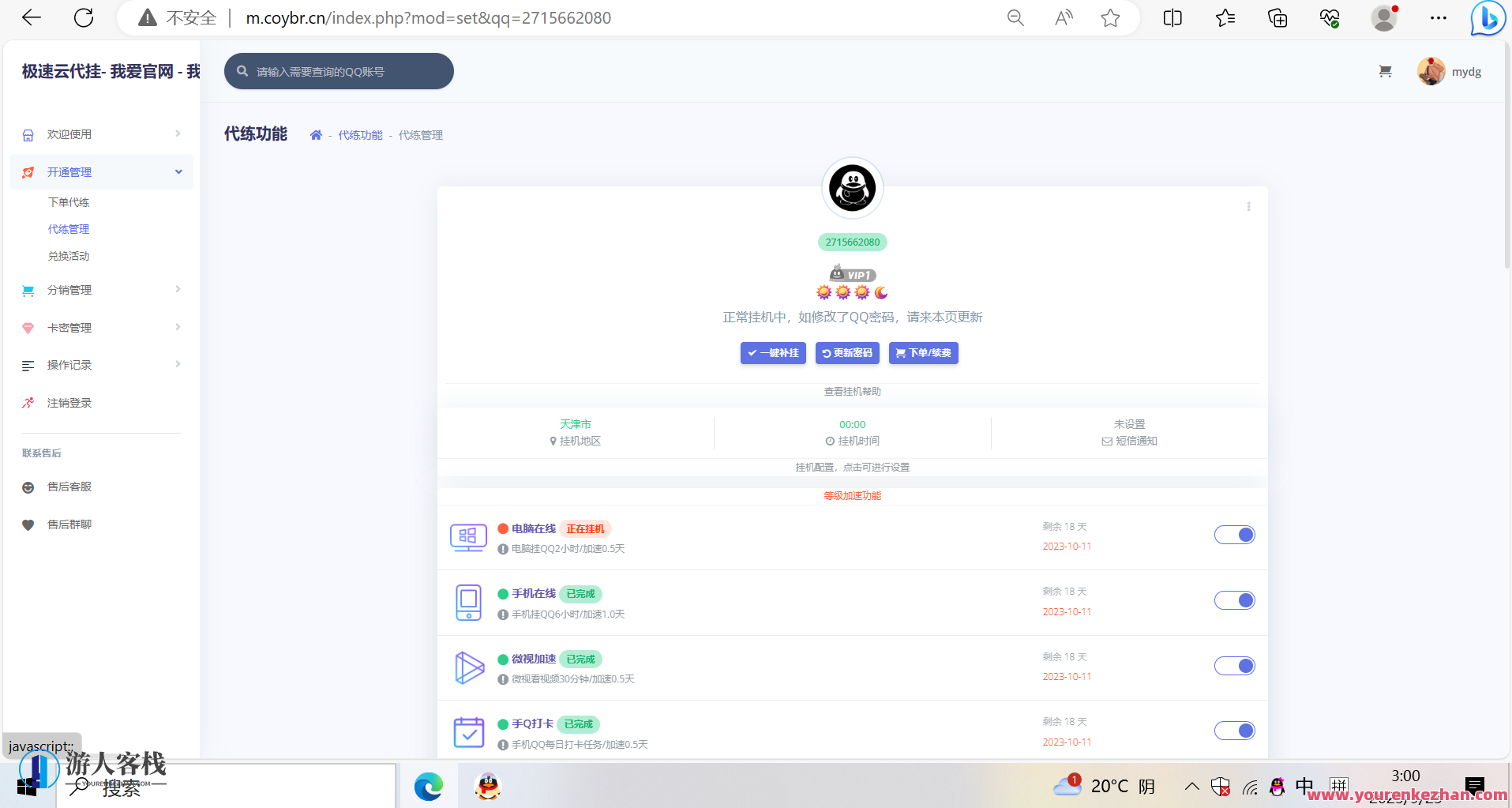The width and height of the screenshot is (1512, 808).
Task: Click the QQ account search field
Action: [x=338, y=71]
